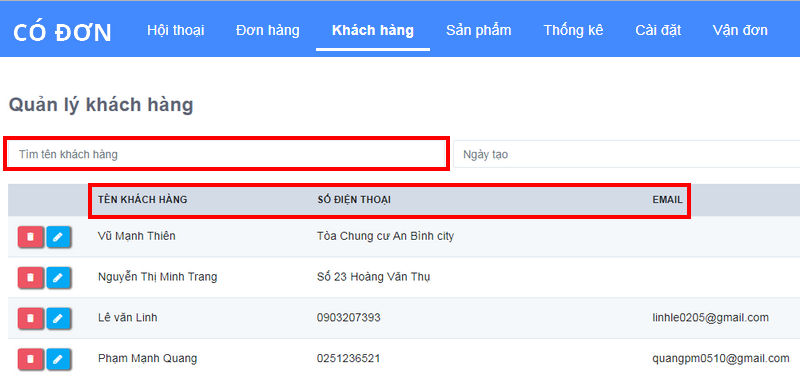This screenshot has width=800, height=379.
Task: Switch to Đơn hàng tab
Action: (267, 30)
